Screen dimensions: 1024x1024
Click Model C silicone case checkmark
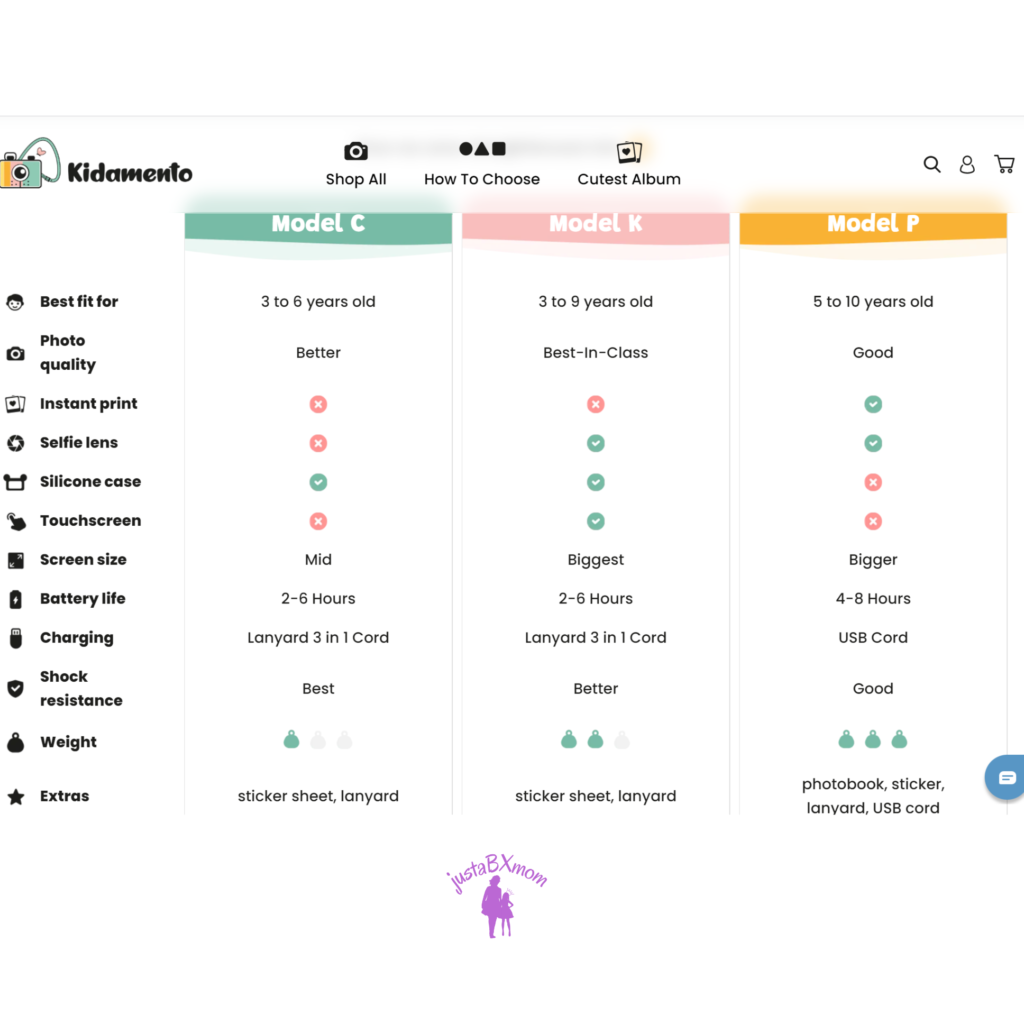coord(318,482)
